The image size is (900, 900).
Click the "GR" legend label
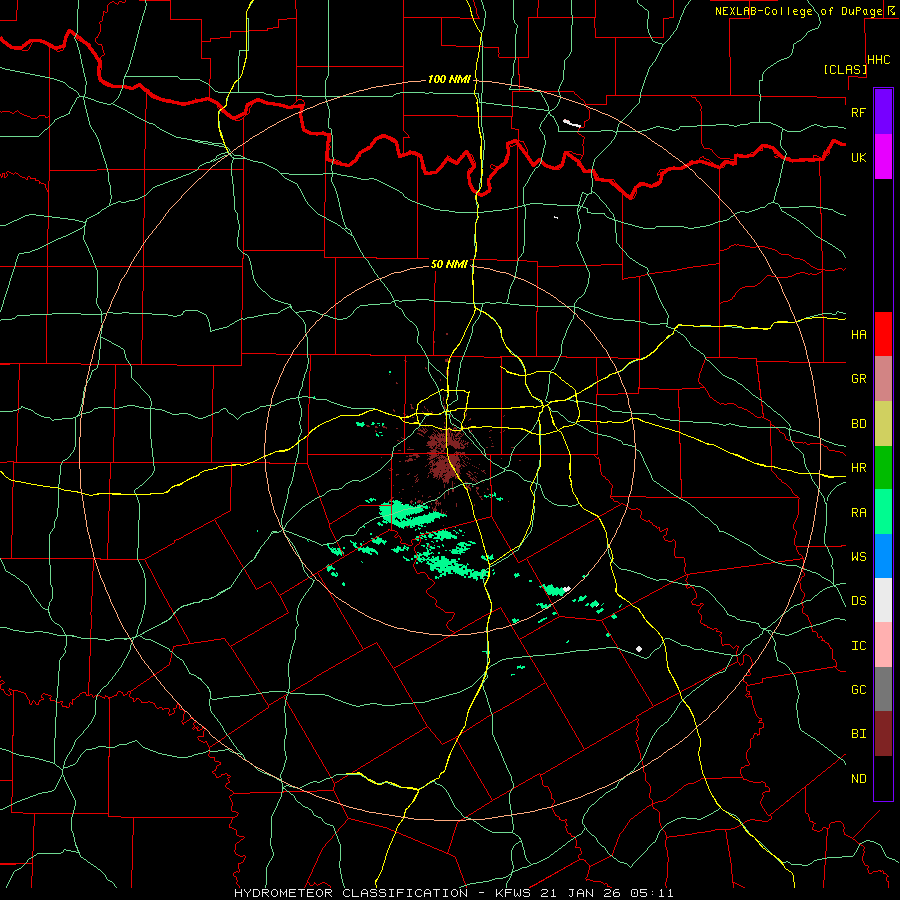coord(858,379)
